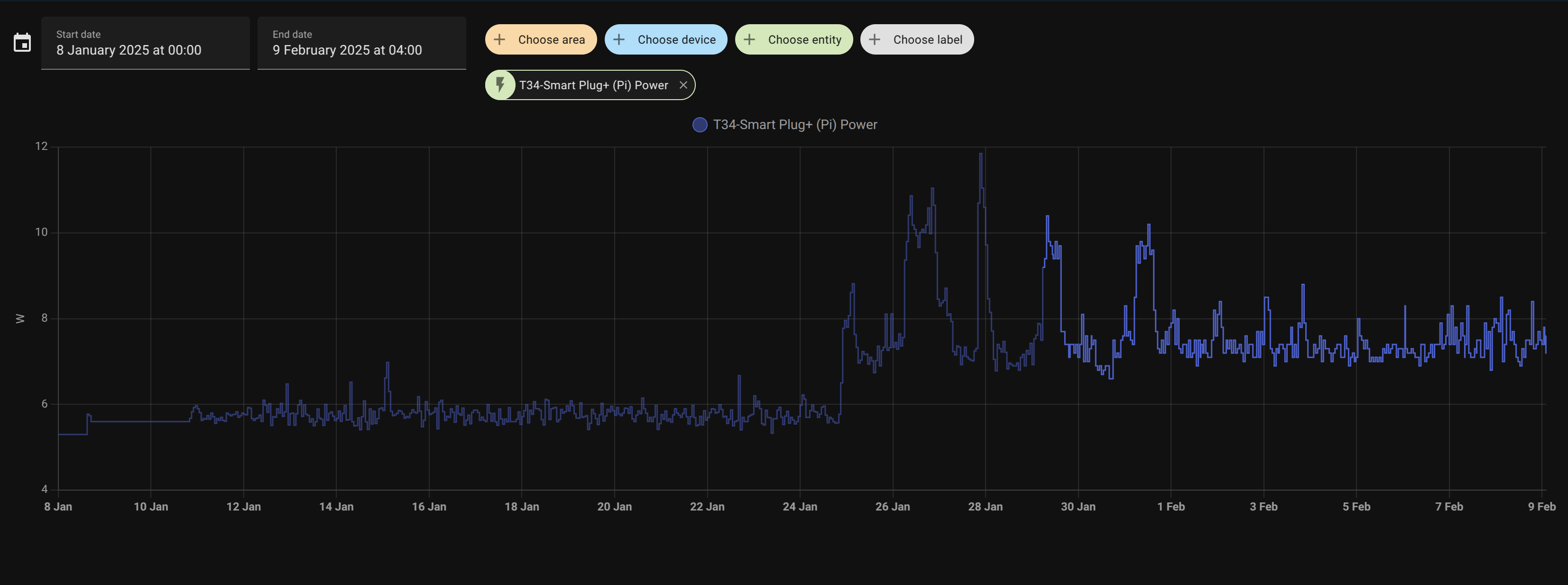The width and height of the screenshot is (1568, 585).
Task: Click the 10 y-axis value
Action: click(41, 232)
